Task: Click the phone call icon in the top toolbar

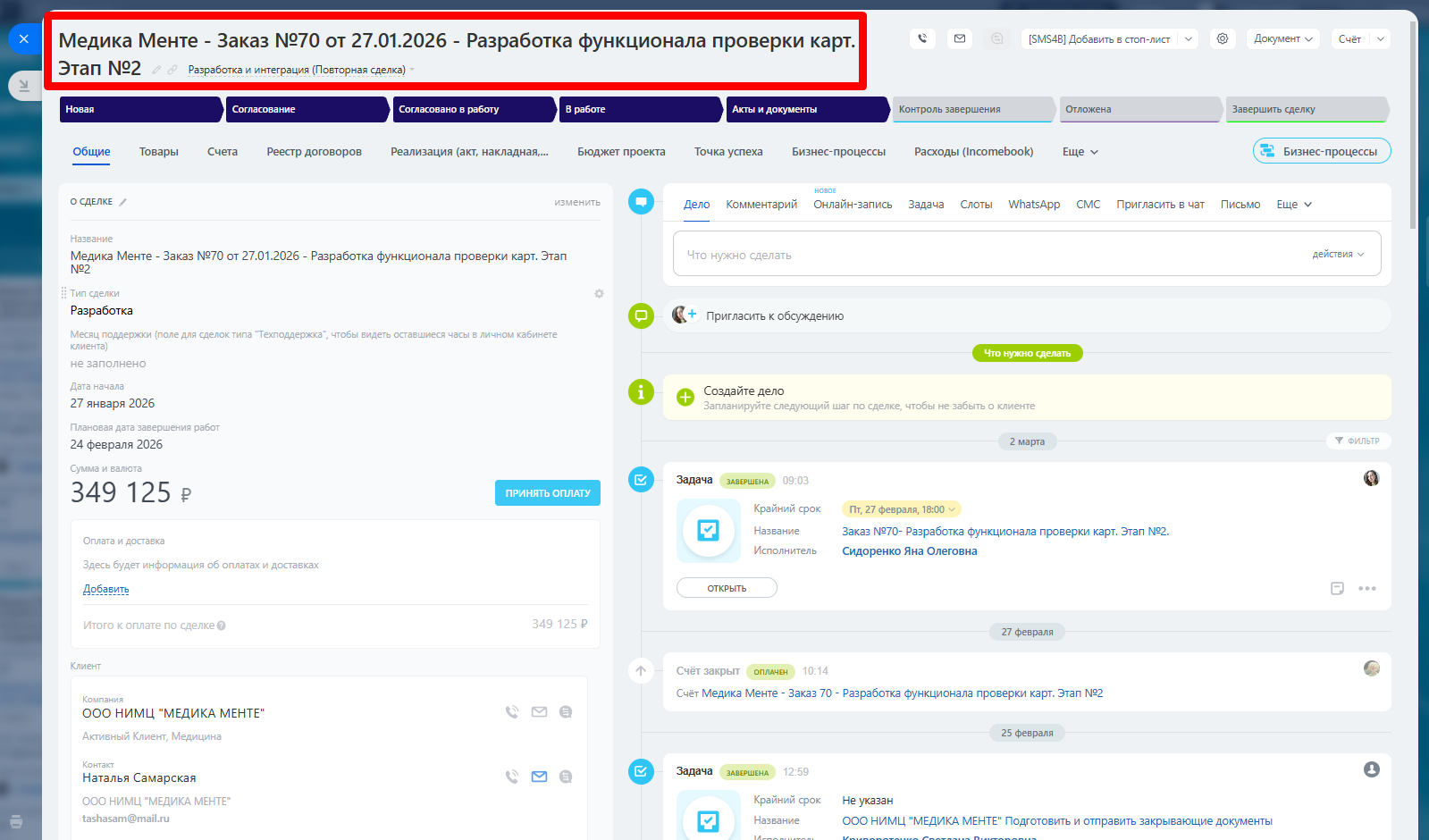Action: [x=922, y=38]
